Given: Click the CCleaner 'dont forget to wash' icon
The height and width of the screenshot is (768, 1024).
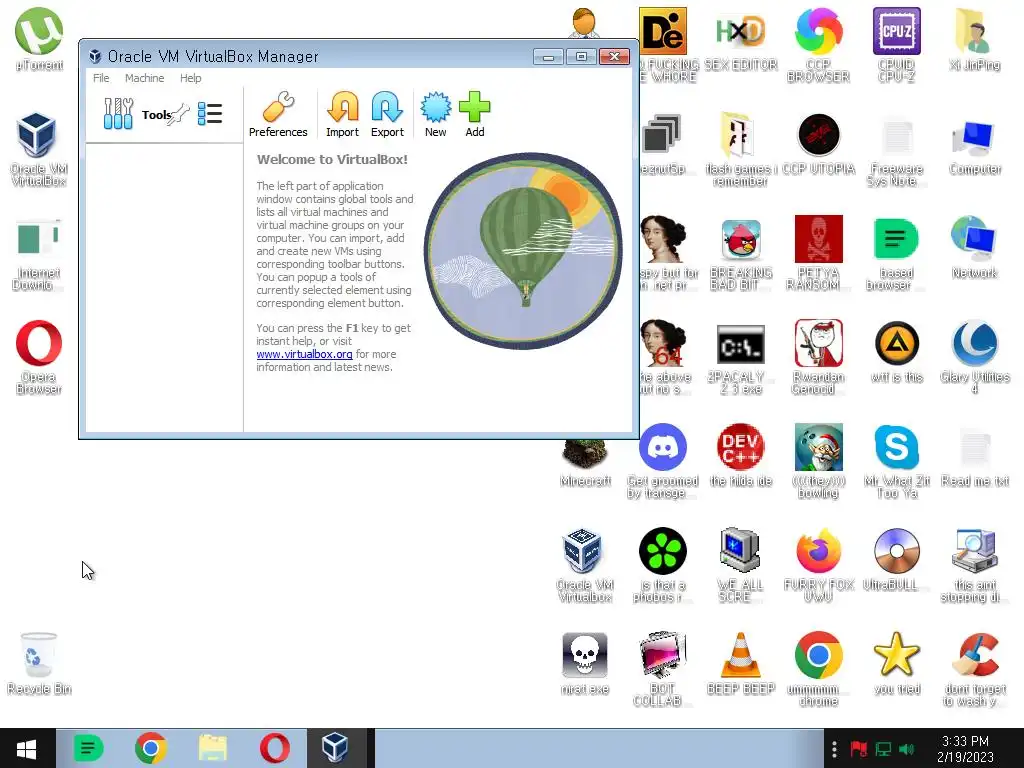Looking at the screenshot, I should pos(974,669).
